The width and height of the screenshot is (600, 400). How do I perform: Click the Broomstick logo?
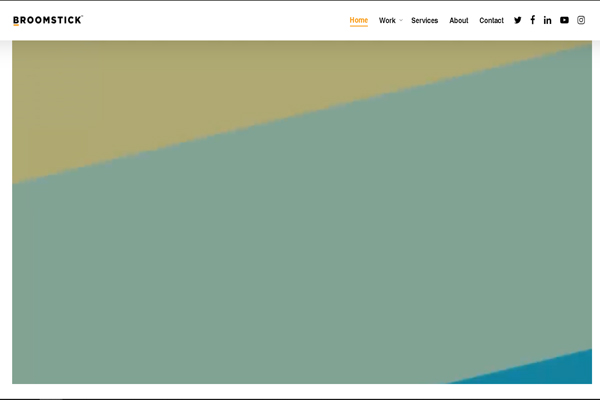pyautogui.click(x=48, y=20)
